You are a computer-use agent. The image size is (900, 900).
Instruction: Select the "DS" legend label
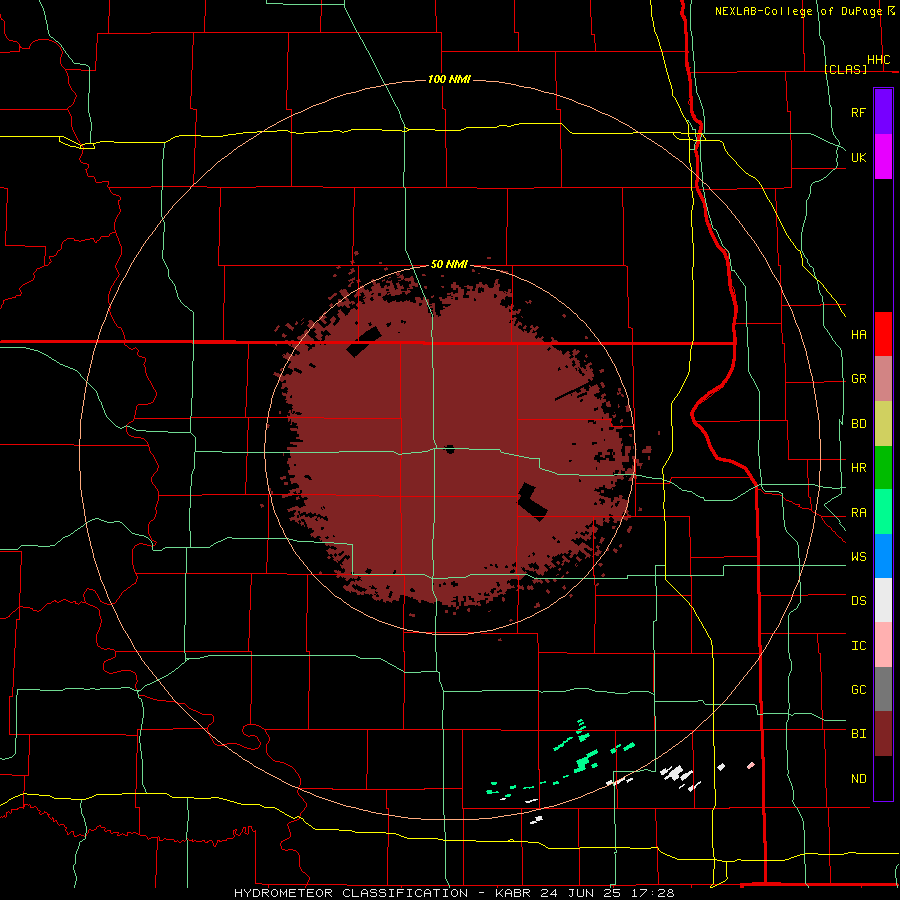(858, 601)
